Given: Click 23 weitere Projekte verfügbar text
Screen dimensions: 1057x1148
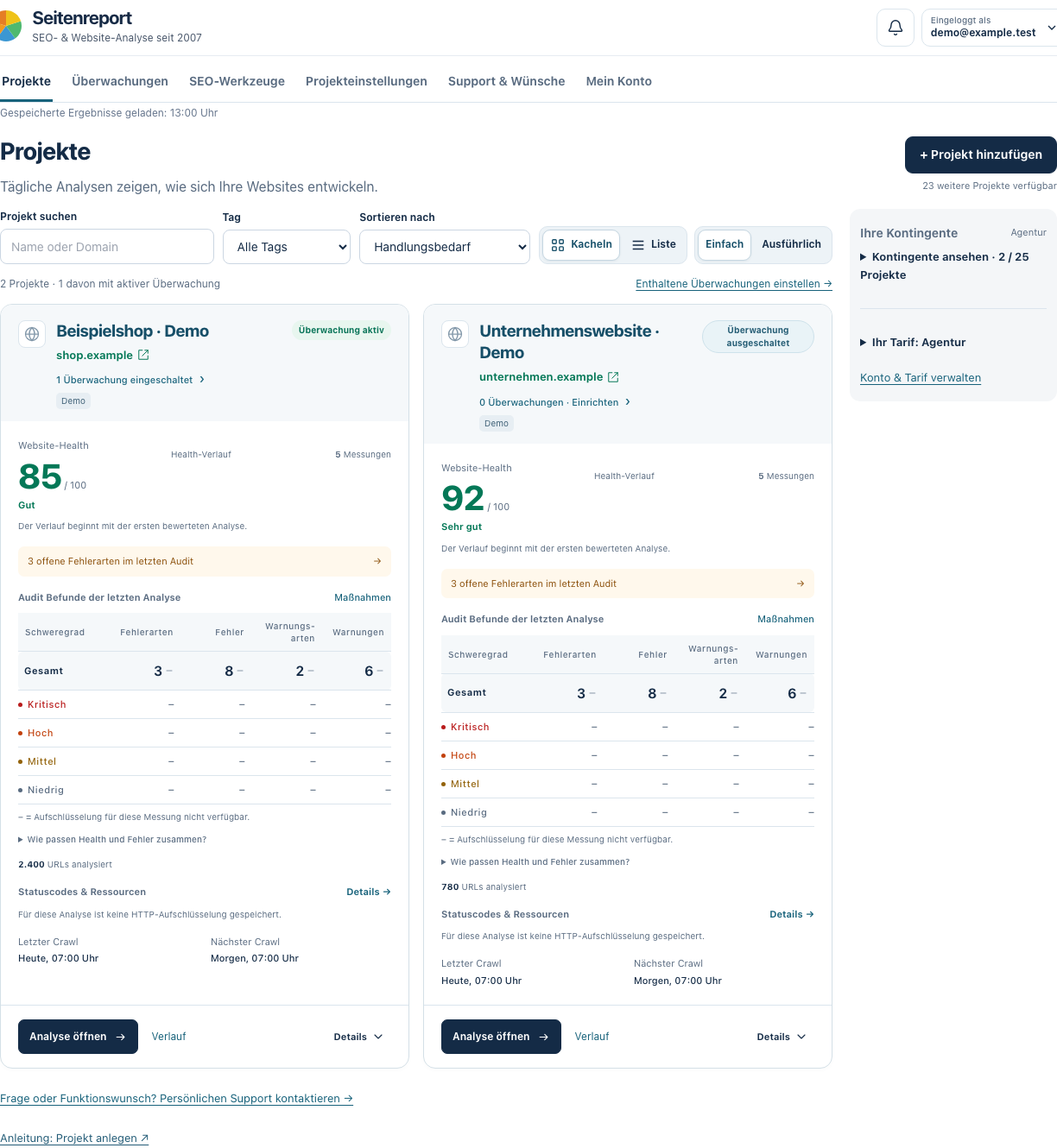Looking at the screenshot, I should pyautogui.click(x=990, y=186).
